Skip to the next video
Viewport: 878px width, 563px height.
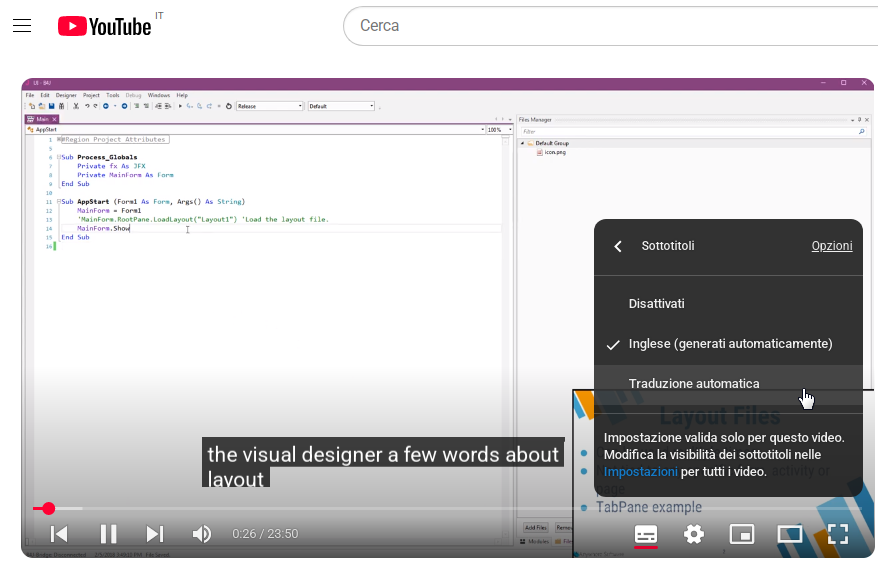[155, 534]
